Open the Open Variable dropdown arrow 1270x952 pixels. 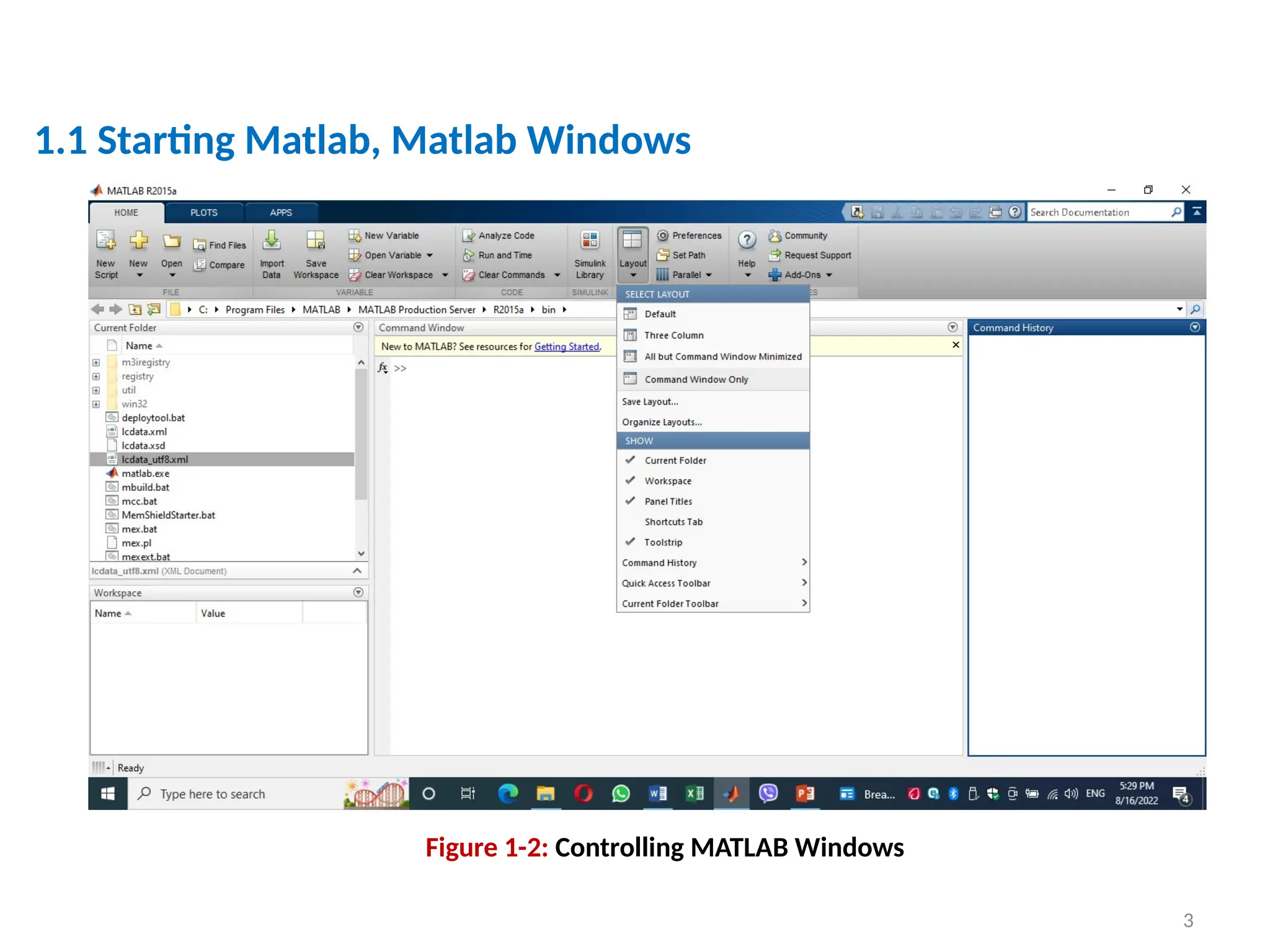pos(429,255)
